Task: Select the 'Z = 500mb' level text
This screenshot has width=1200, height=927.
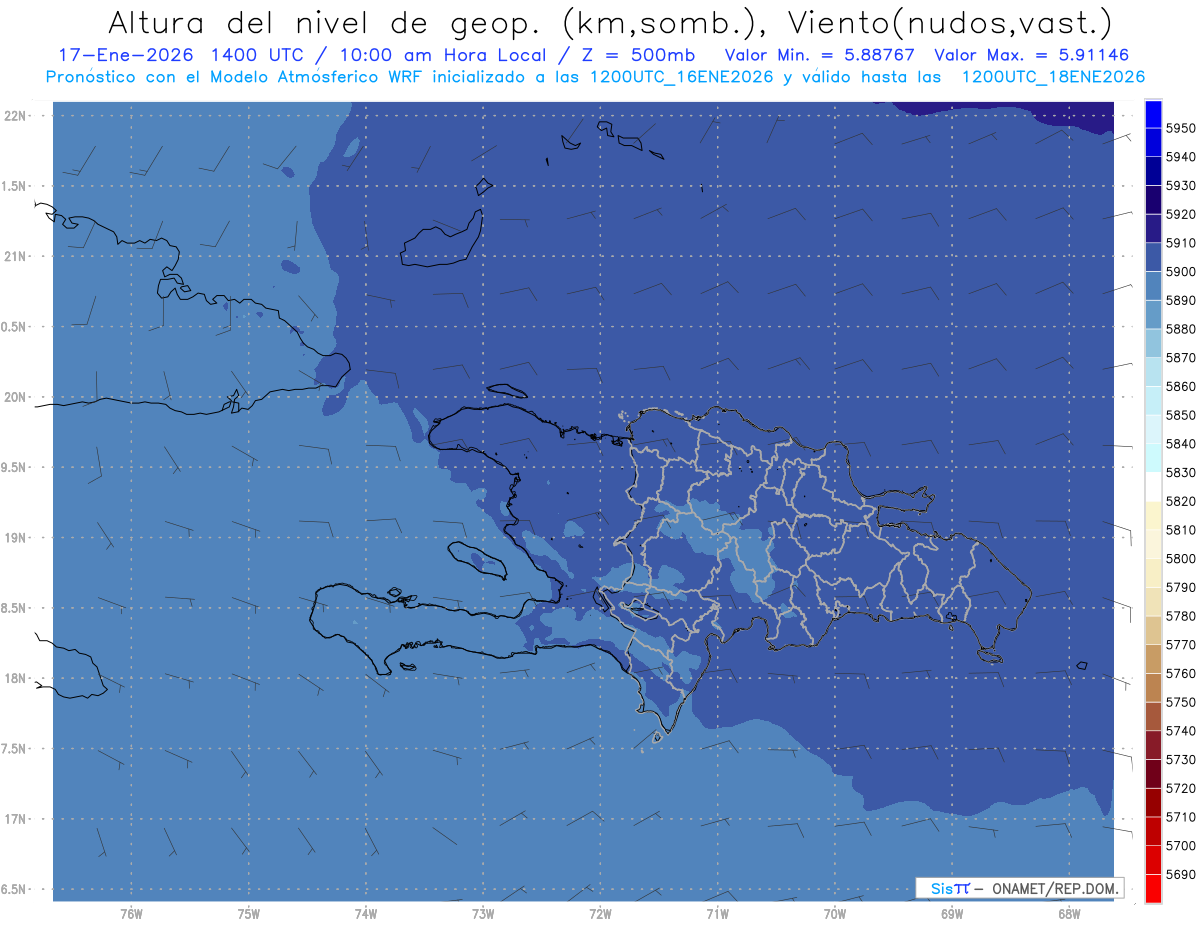Action: [x=637, y=55]
